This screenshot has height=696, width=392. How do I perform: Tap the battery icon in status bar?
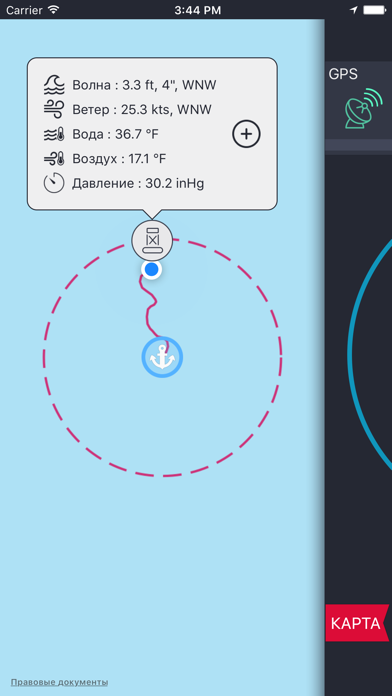coord(375,10)
